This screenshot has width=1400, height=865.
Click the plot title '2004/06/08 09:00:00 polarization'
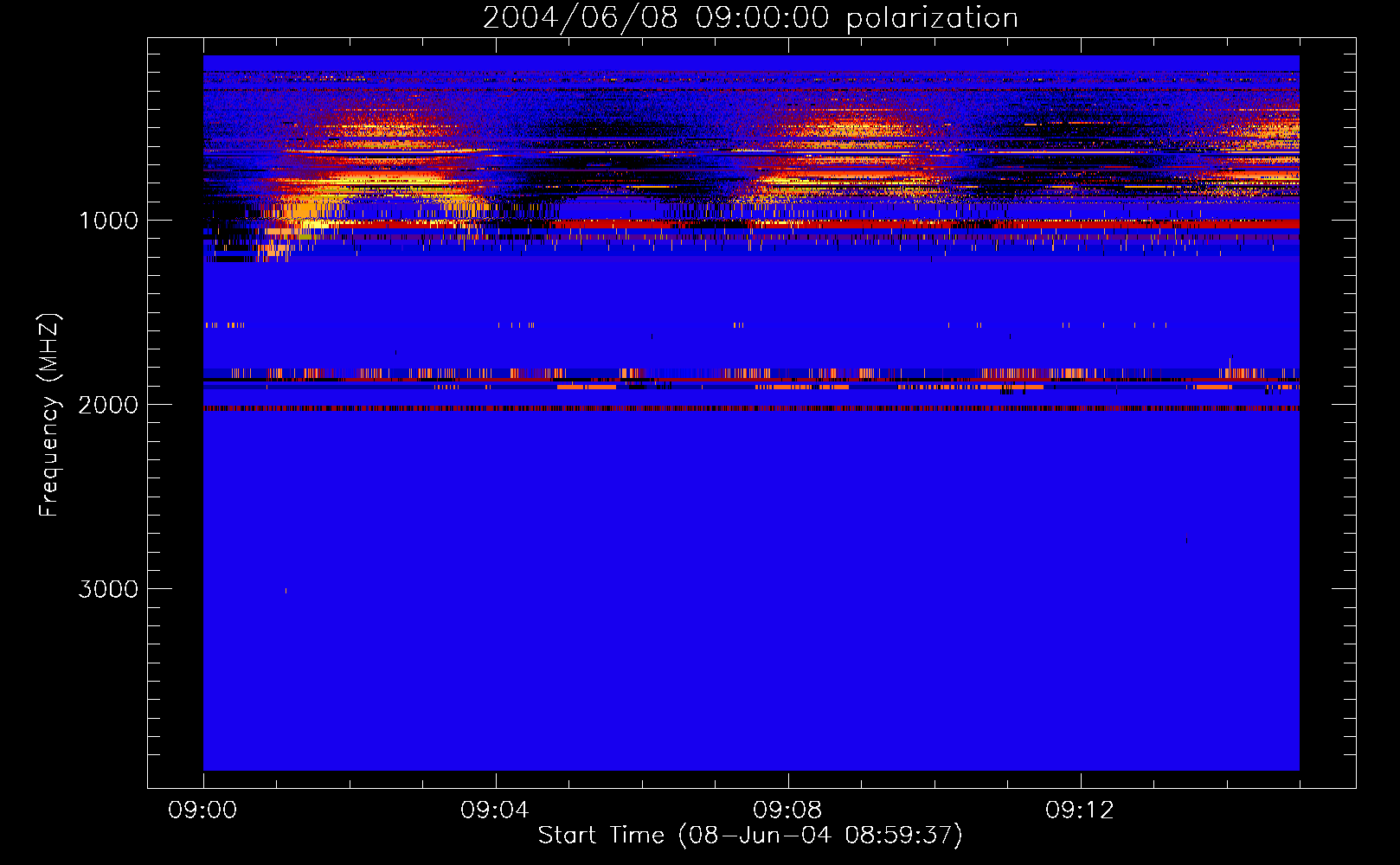[750, 17]
